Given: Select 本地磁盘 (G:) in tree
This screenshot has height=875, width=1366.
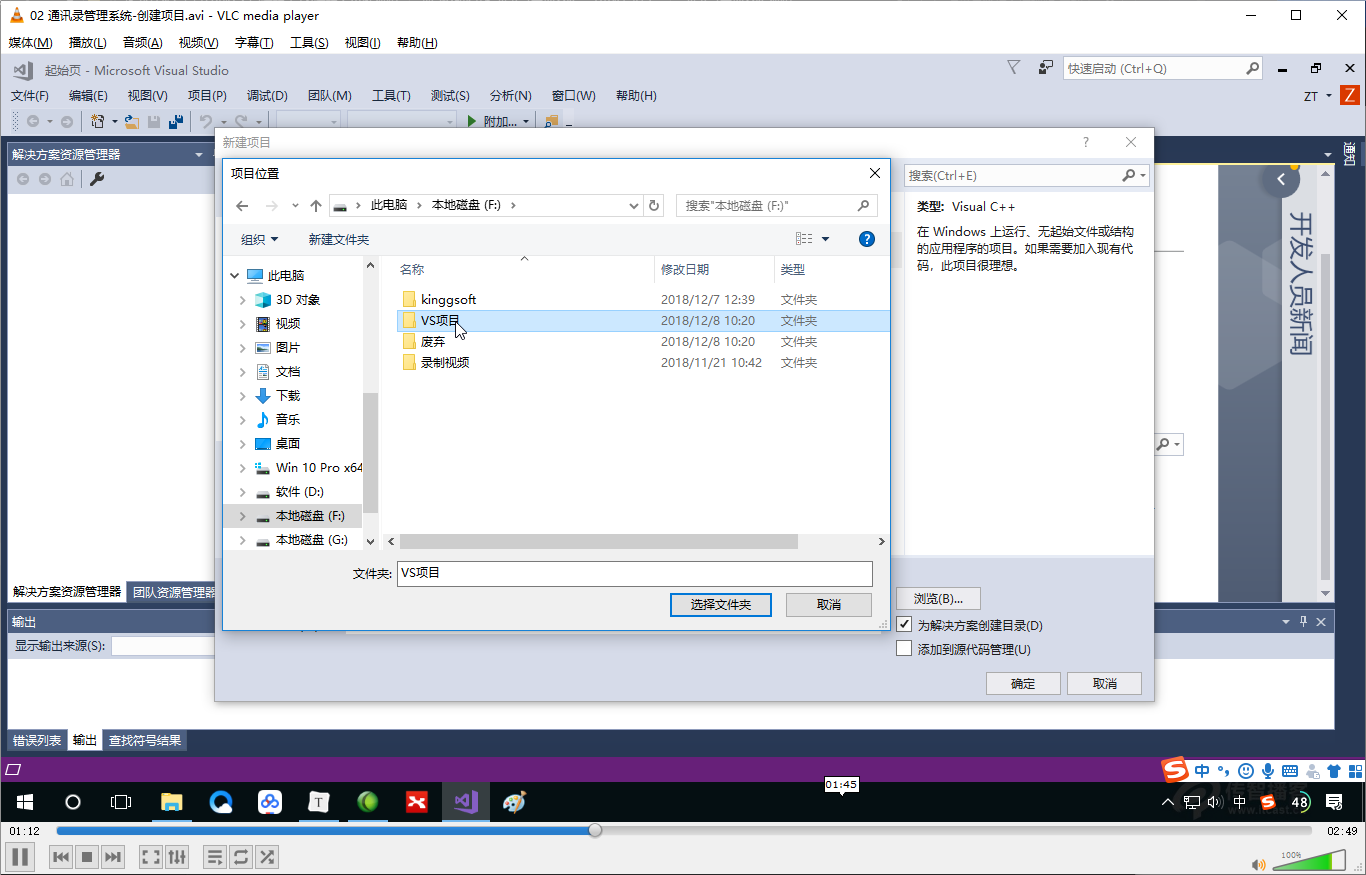Looking at the screenshot, I should [x=311, y=540].
